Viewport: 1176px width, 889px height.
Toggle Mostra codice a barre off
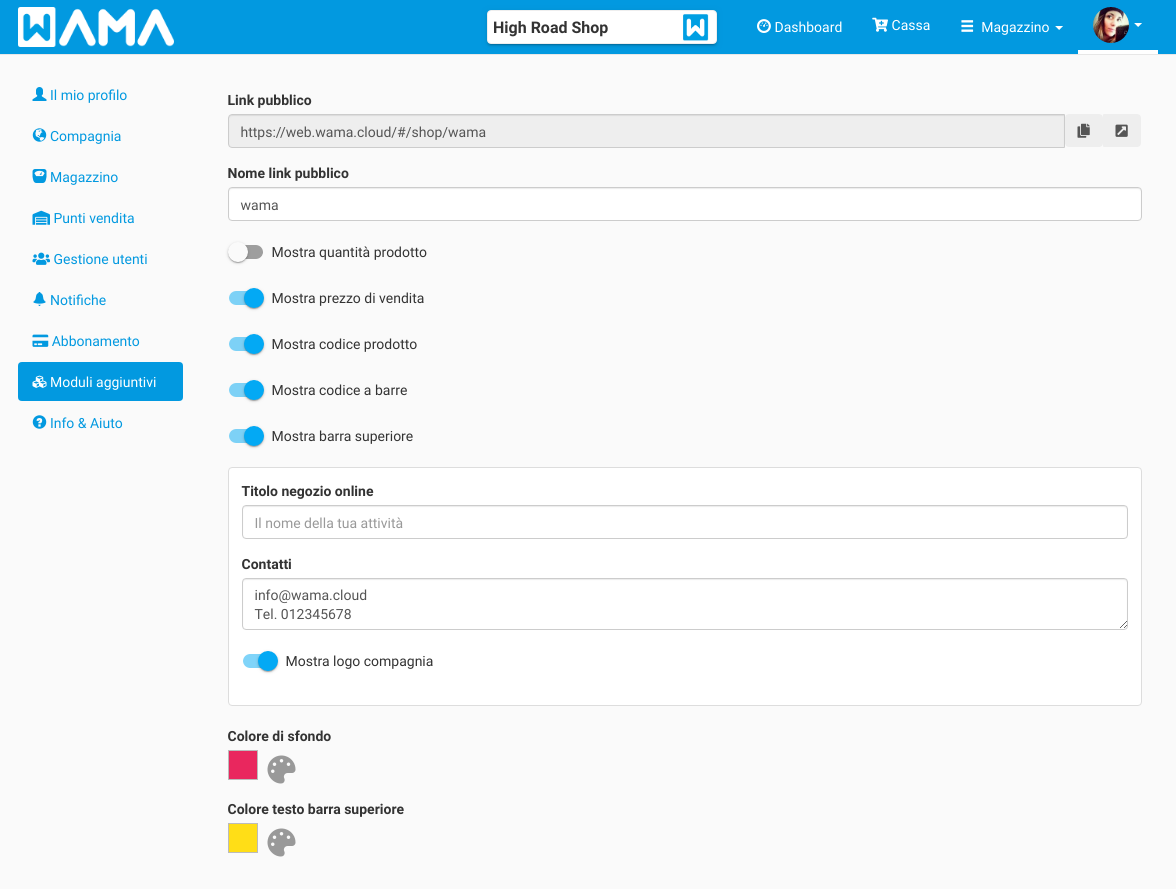246,390
